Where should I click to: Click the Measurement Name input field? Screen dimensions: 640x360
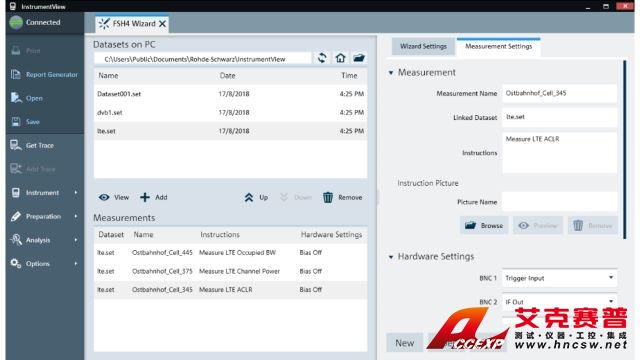(559, 93)
